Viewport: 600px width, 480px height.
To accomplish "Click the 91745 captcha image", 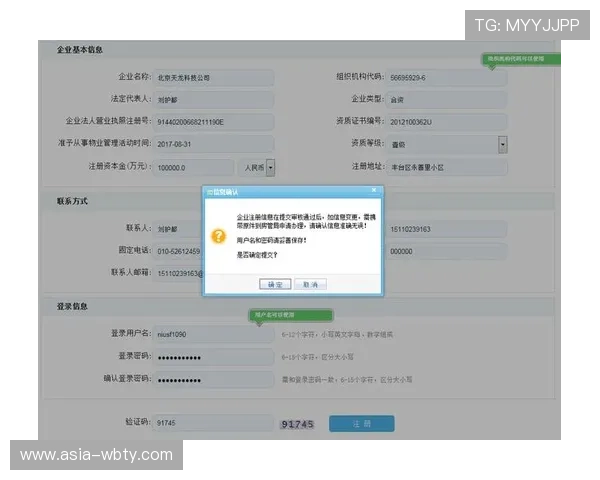I will (297, 424).
